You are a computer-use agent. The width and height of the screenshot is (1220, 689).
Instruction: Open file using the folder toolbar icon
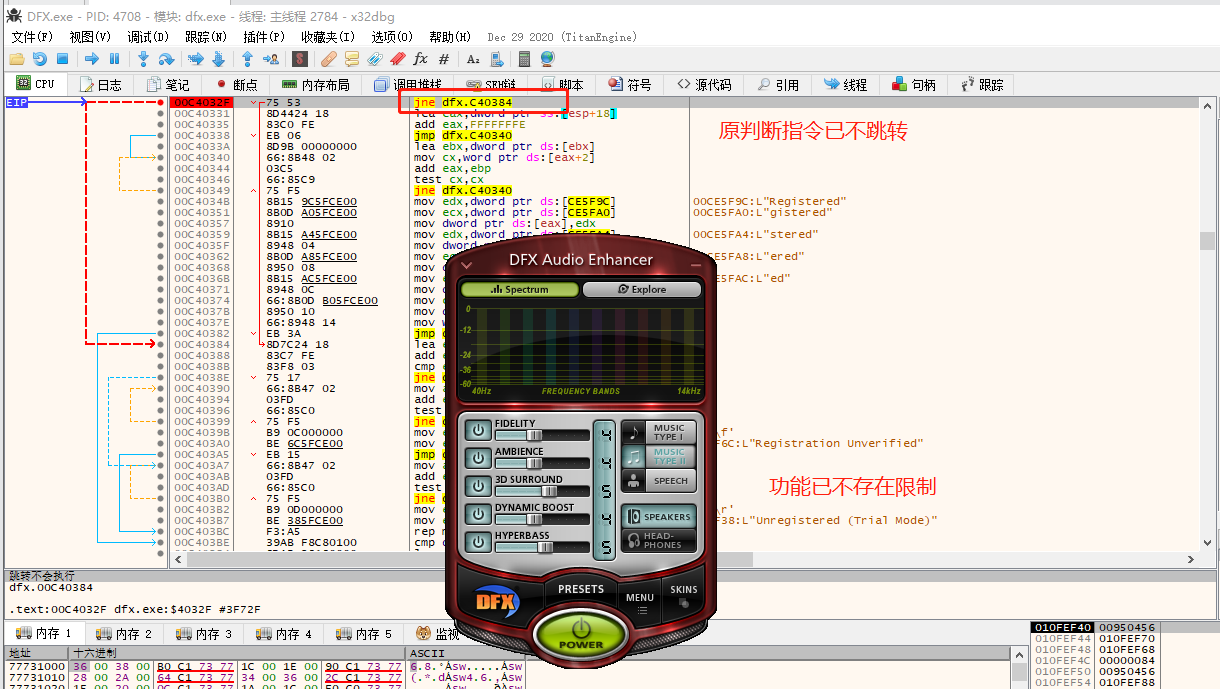pyautogui.click(x=17, y=59)
